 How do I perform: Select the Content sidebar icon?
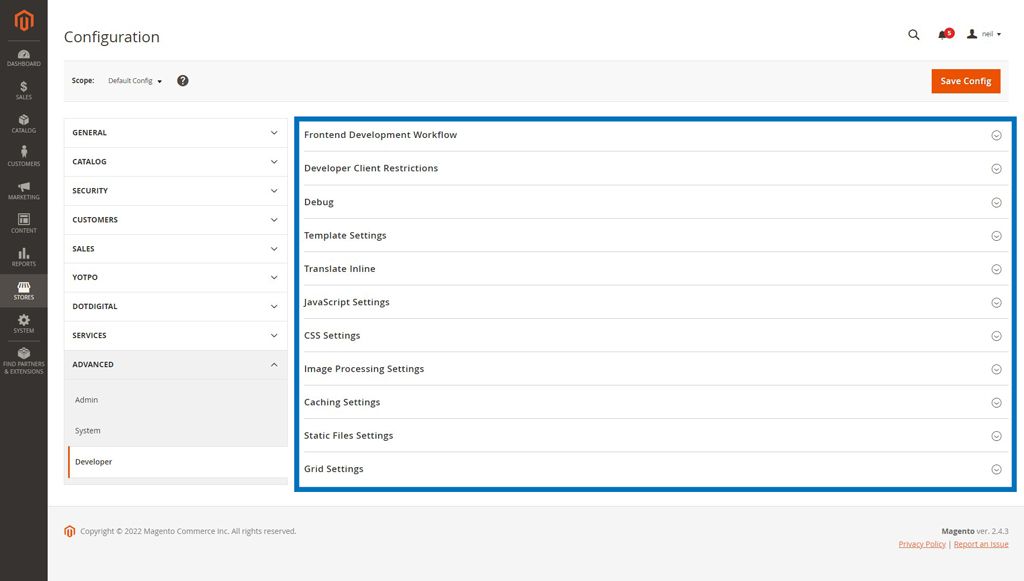pos(23,223)
